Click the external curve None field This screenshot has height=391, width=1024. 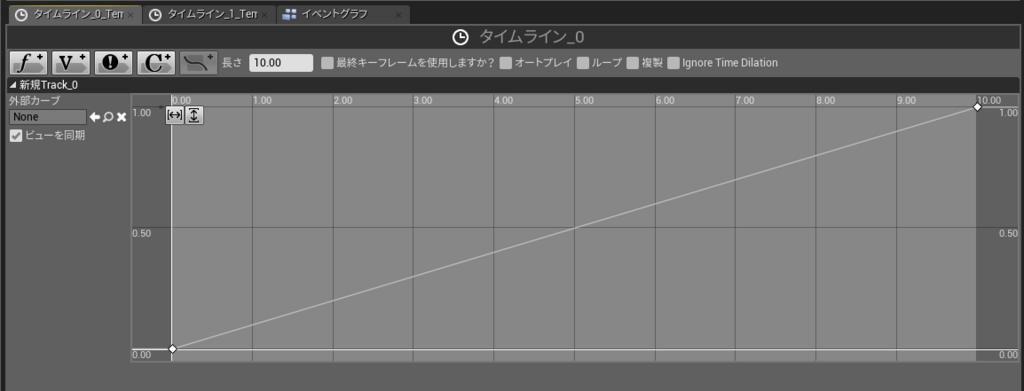48,117
